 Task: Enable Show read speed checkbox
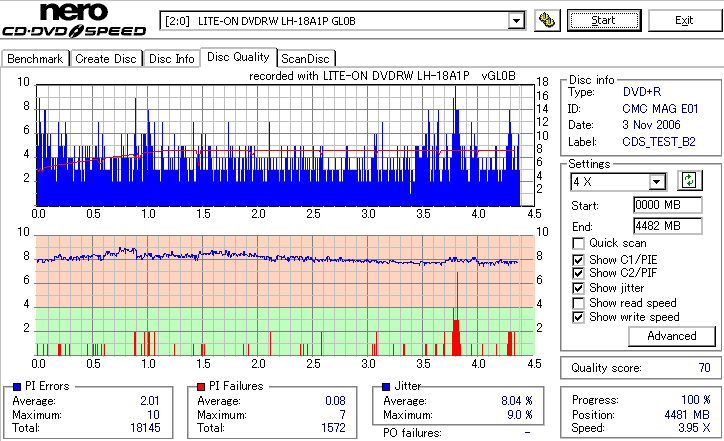[x=578, y=303]
